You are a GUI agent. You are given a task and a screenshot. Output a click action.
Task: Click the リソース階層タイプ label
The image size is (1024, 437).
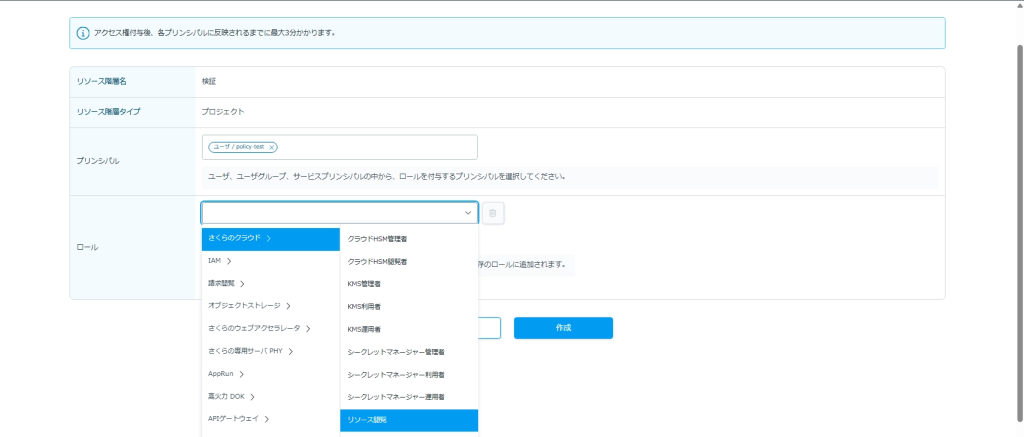click(x=108, y=112)
